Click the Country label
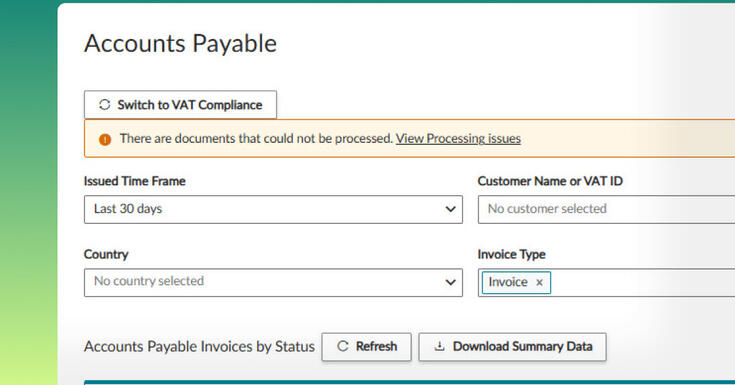This screenshot has height=385, width=735. (x=106, y=254)
